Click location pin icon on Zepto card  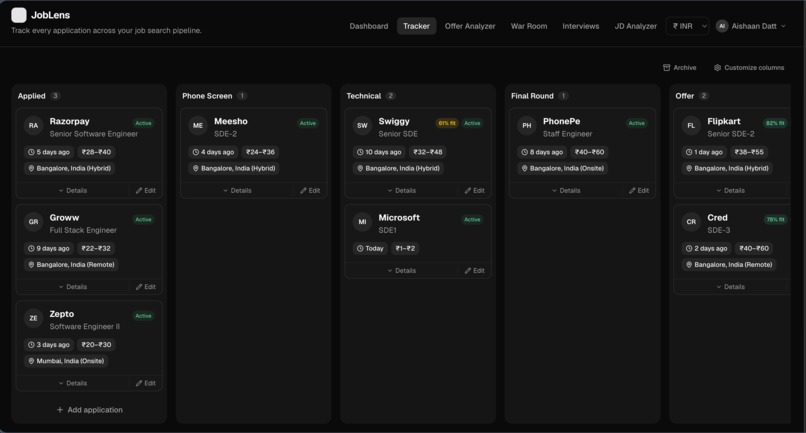click(31, 361)
